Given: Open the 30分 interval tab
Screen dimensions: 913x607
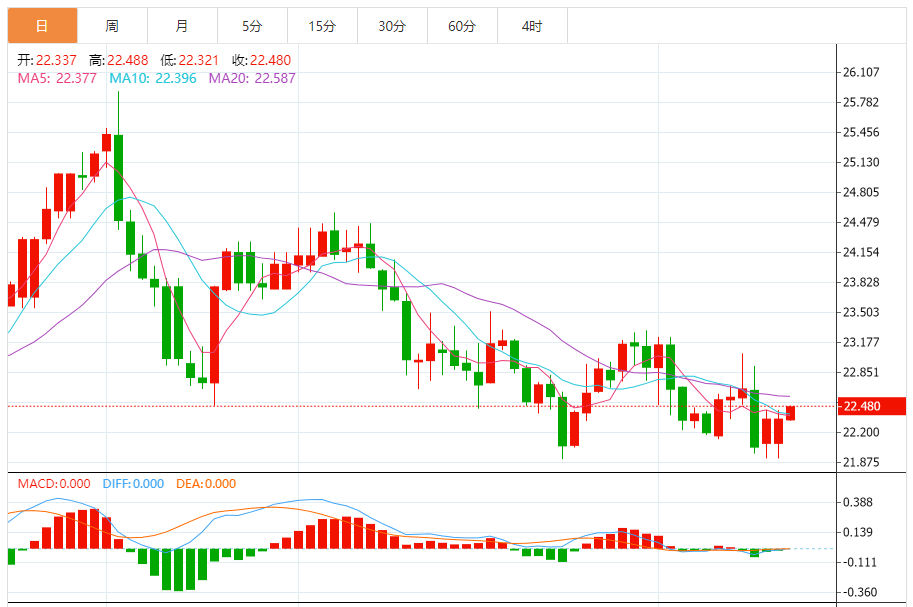Looking at the screenshot, I should pyautogui.click(x=392, y=26).
